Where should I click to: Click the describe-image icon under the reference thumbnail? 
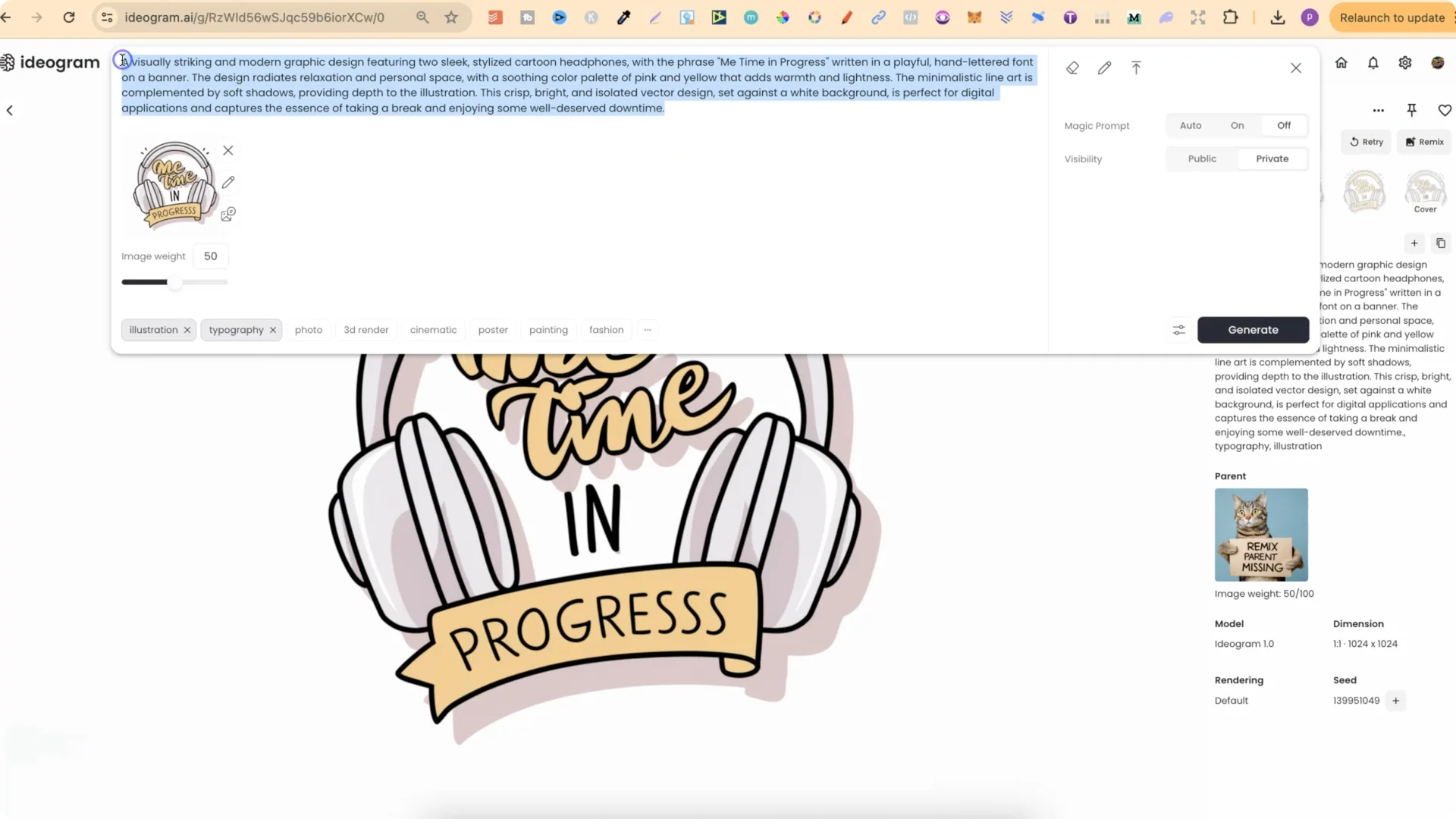(x=228, y=215)
